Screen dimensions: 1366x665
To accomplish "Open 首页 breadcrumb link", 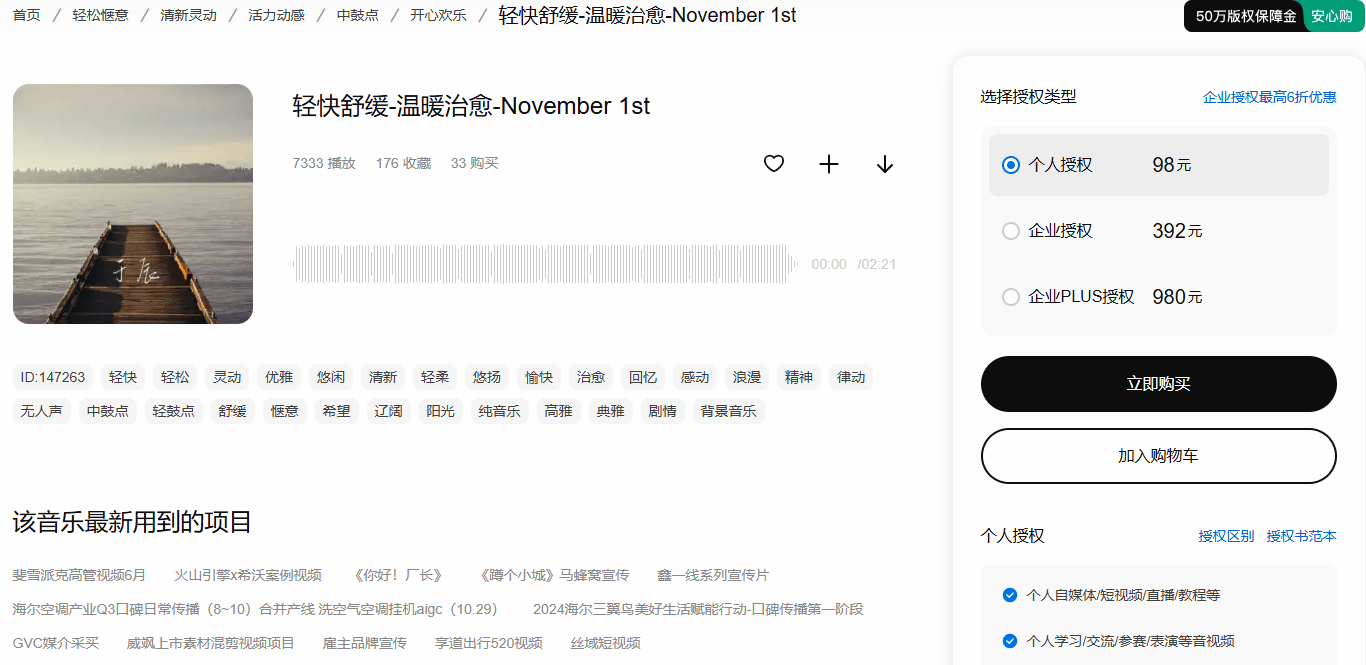I will [27, 15].
